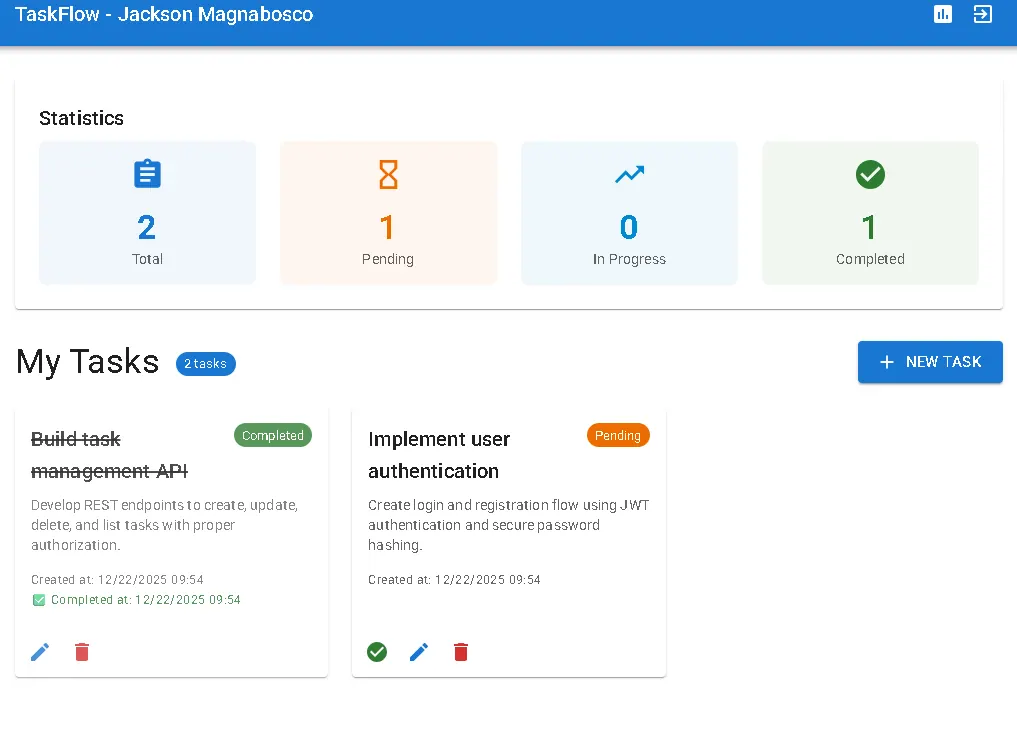
Task: Click the In Progress label
Action: click(629, 259)
